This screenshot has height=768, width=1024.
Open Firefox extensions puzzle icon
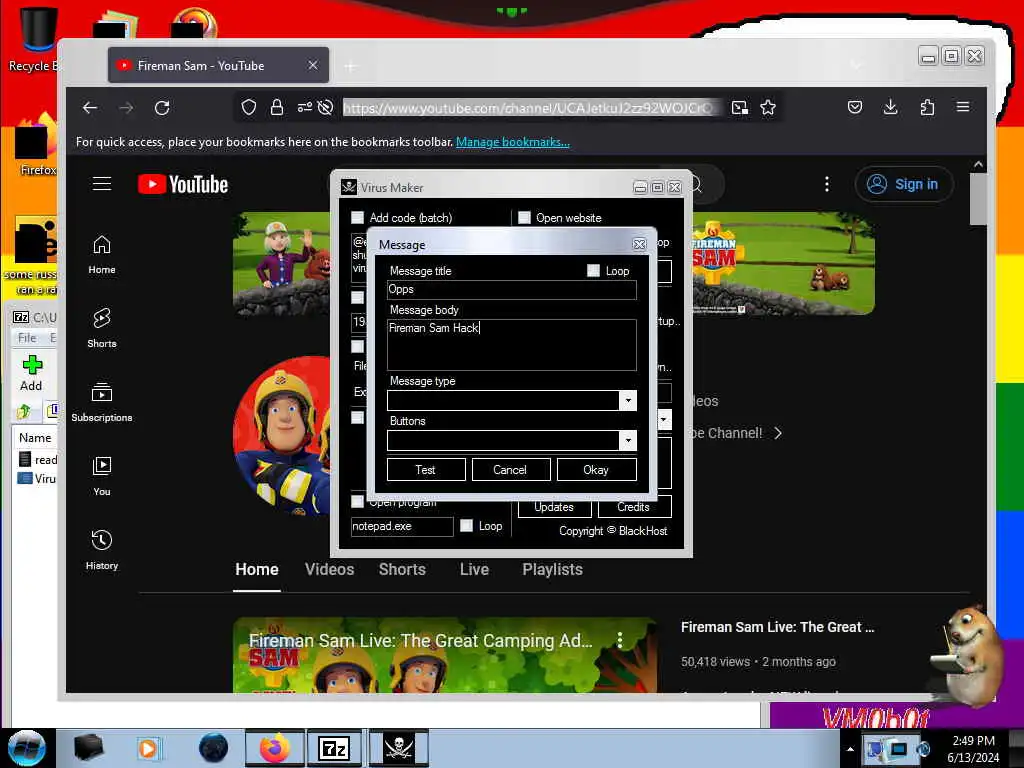point(927,107)
